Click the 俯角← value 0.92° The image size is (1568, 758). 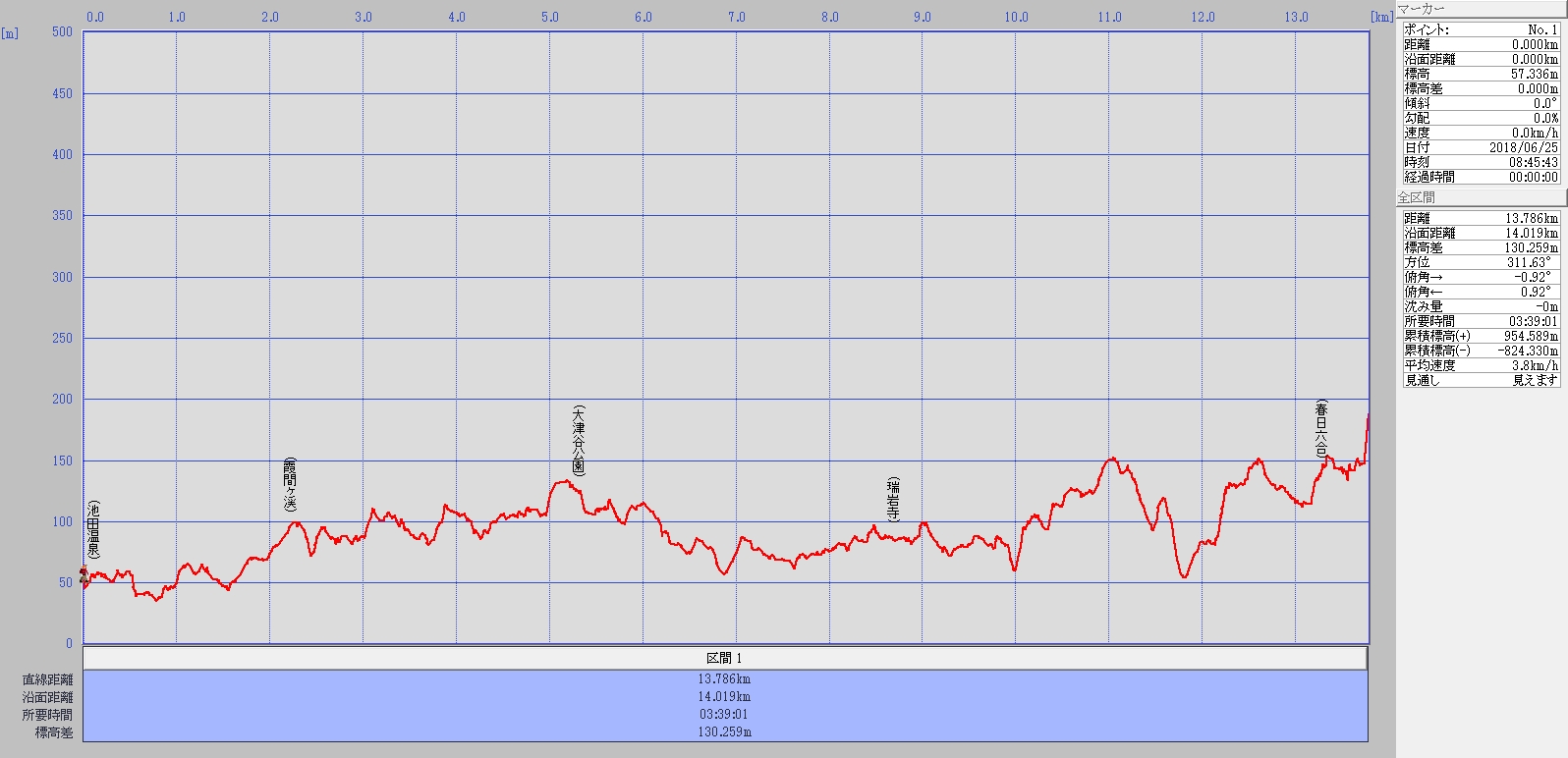pos(1536,292)
